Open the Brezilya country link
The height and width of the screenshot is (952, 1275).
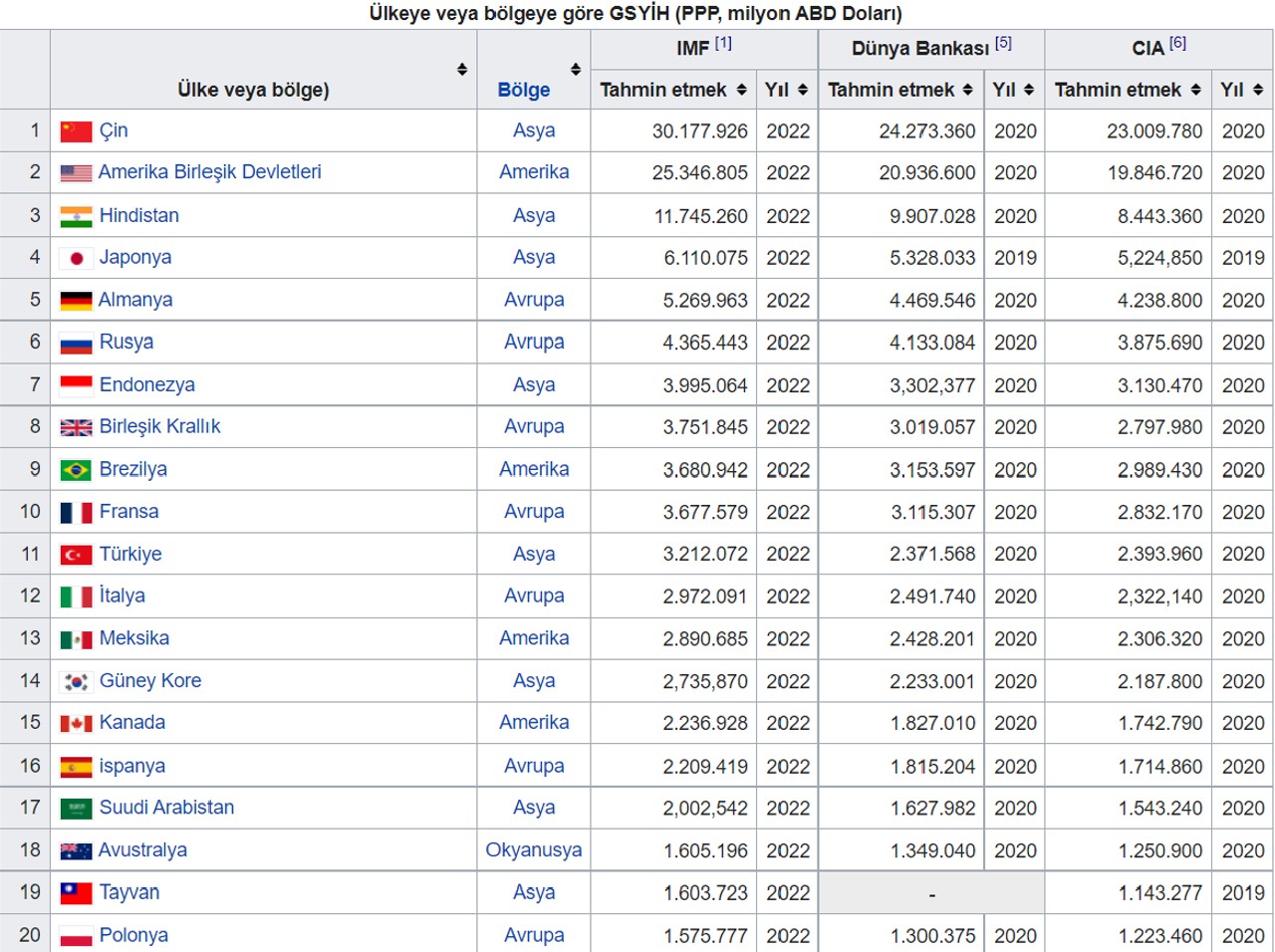132,469
